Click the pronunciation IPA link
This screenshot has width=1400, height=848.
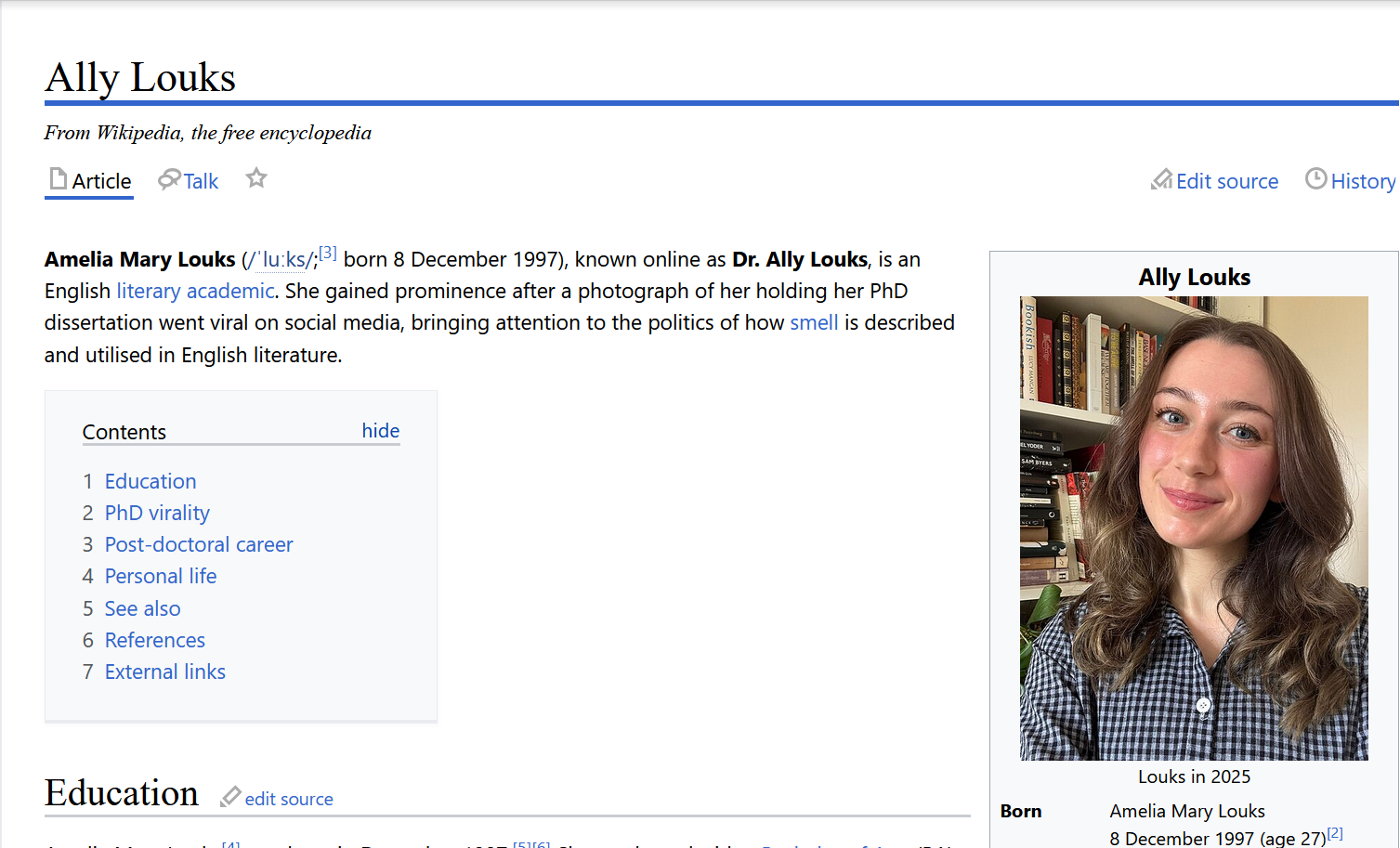(281, 260)
